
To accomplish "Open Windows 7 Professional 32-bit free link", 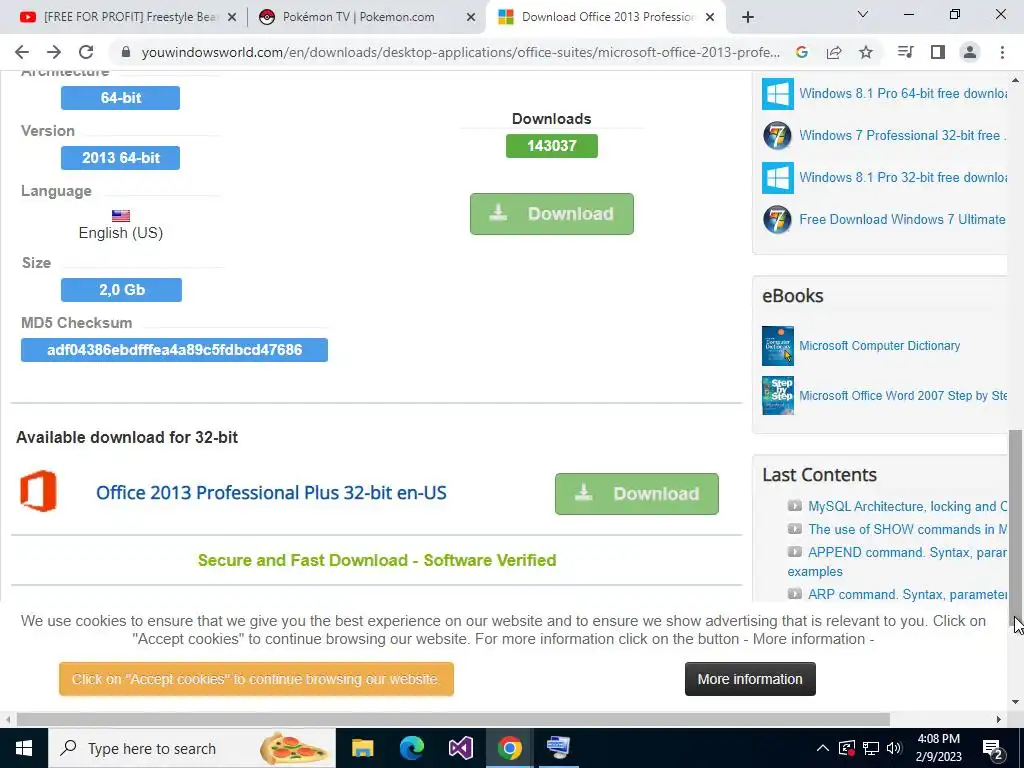I will tap(903, 135).
